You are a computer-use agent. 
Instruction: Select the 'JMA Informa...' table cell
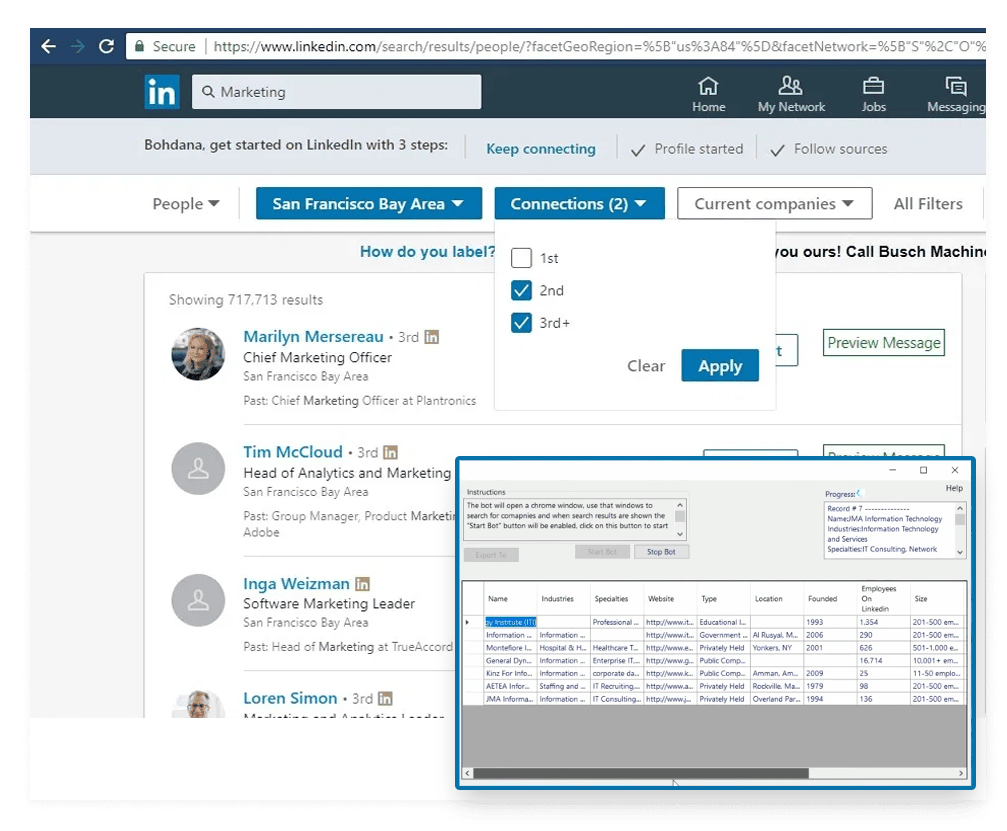coord(510,699)
